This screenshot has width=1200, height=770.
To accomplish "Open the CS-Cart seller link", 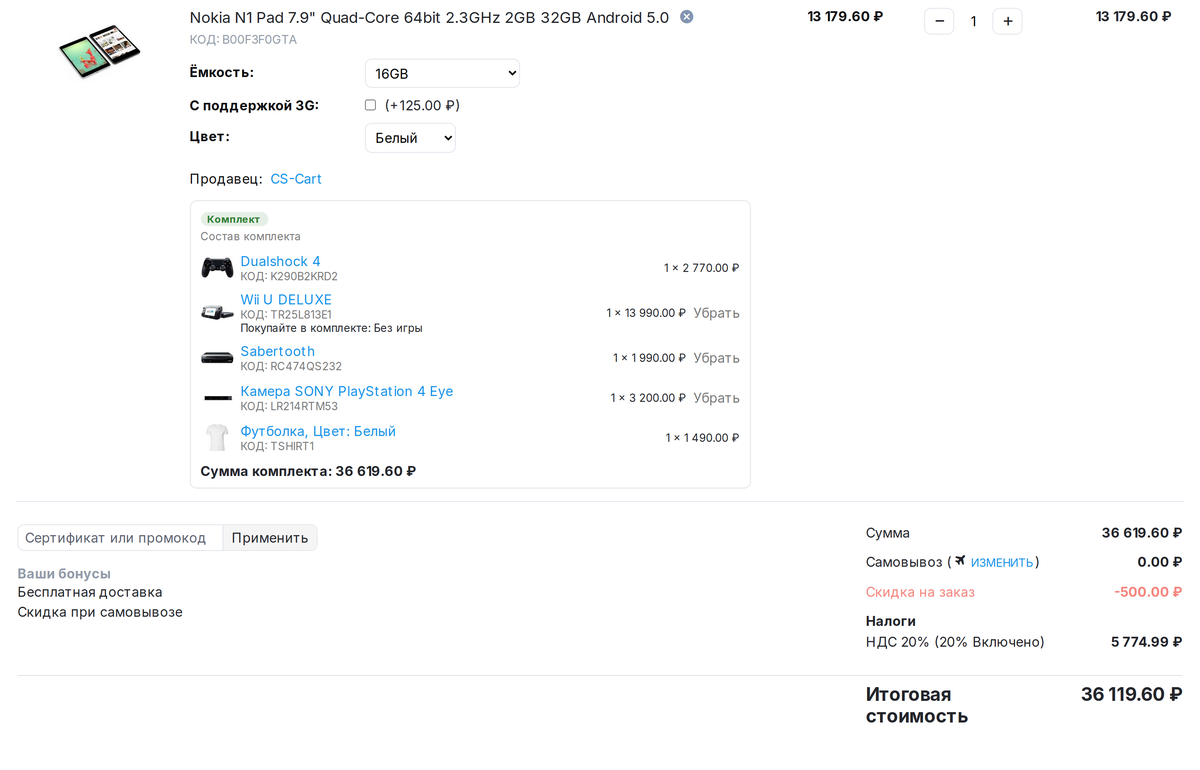I will pyautogui.click(x=296, y=179).
